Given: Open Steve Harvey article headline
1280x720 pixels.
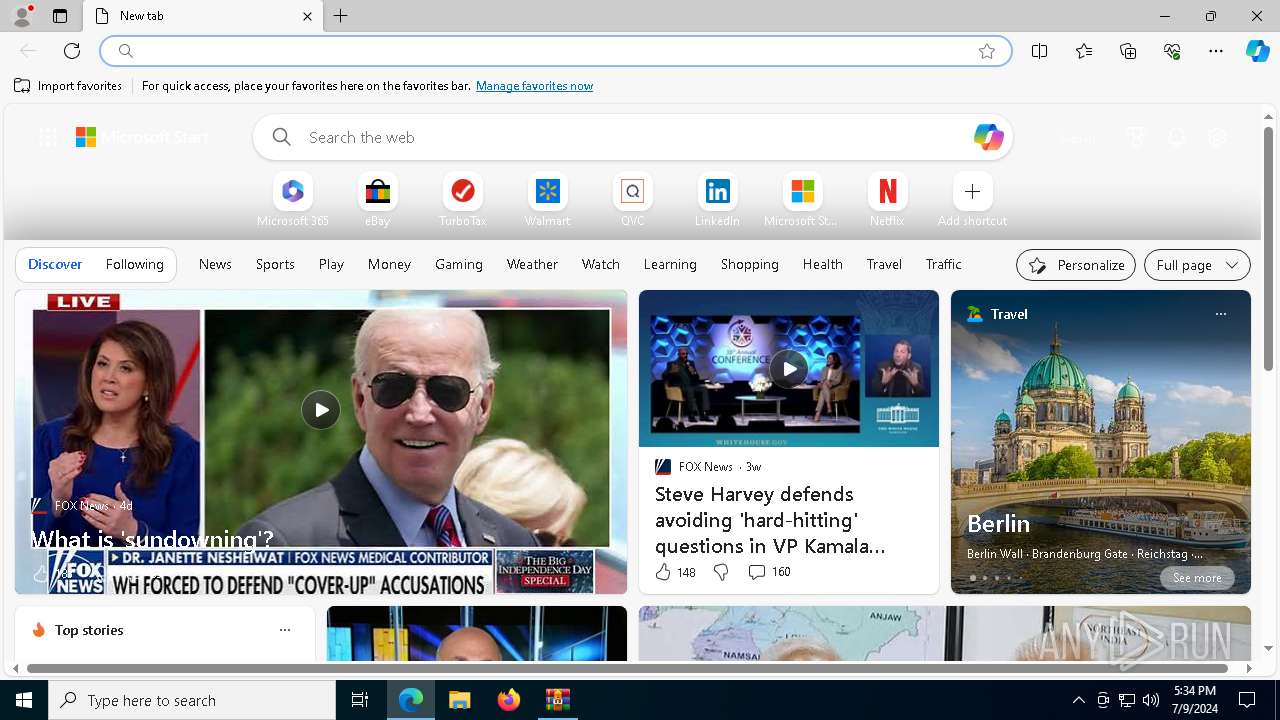Looking at the screenshot, I should [770, 520].
